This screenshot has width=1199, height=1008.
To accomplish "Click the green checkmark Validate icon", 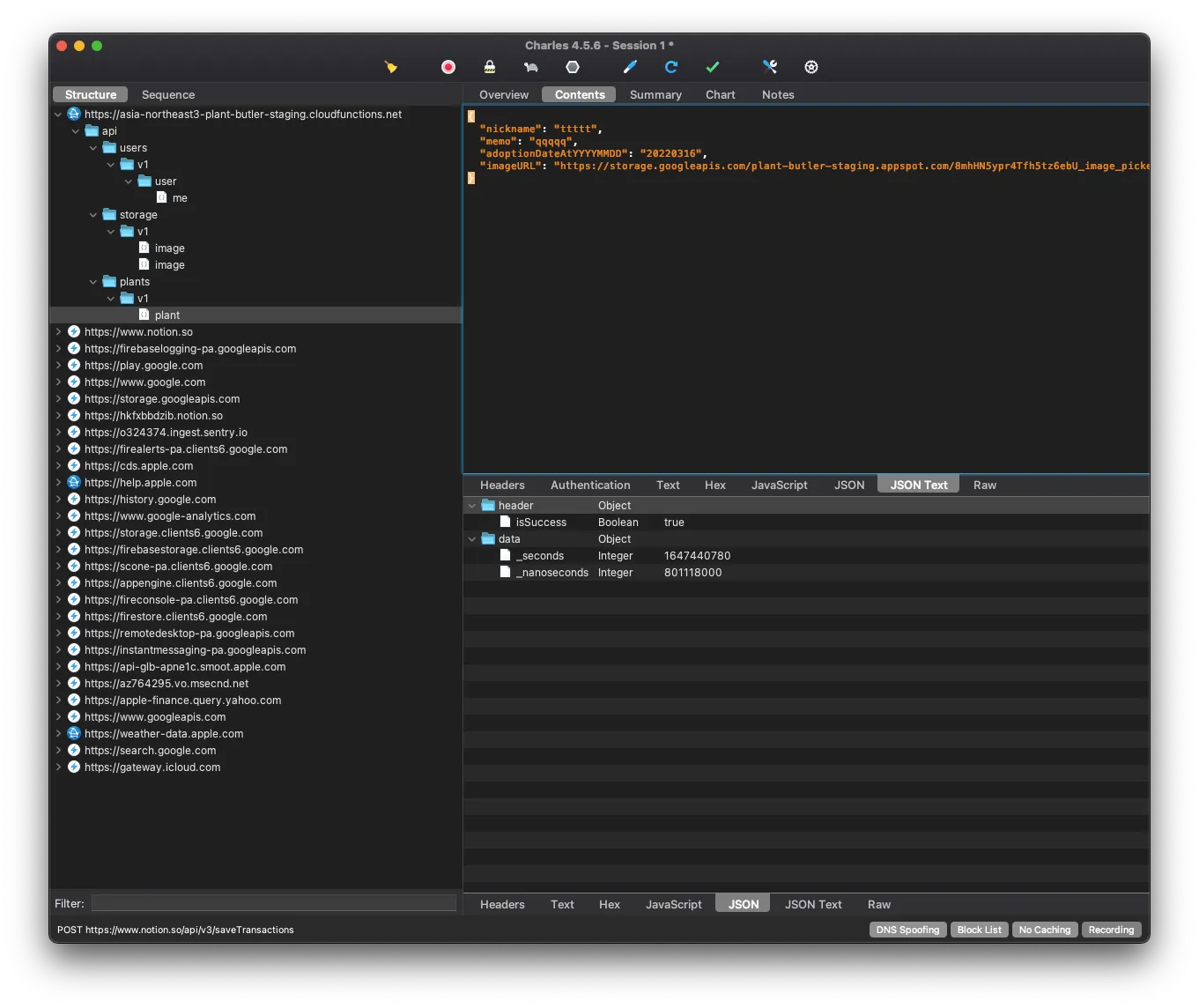I will [x=713, y=67].
